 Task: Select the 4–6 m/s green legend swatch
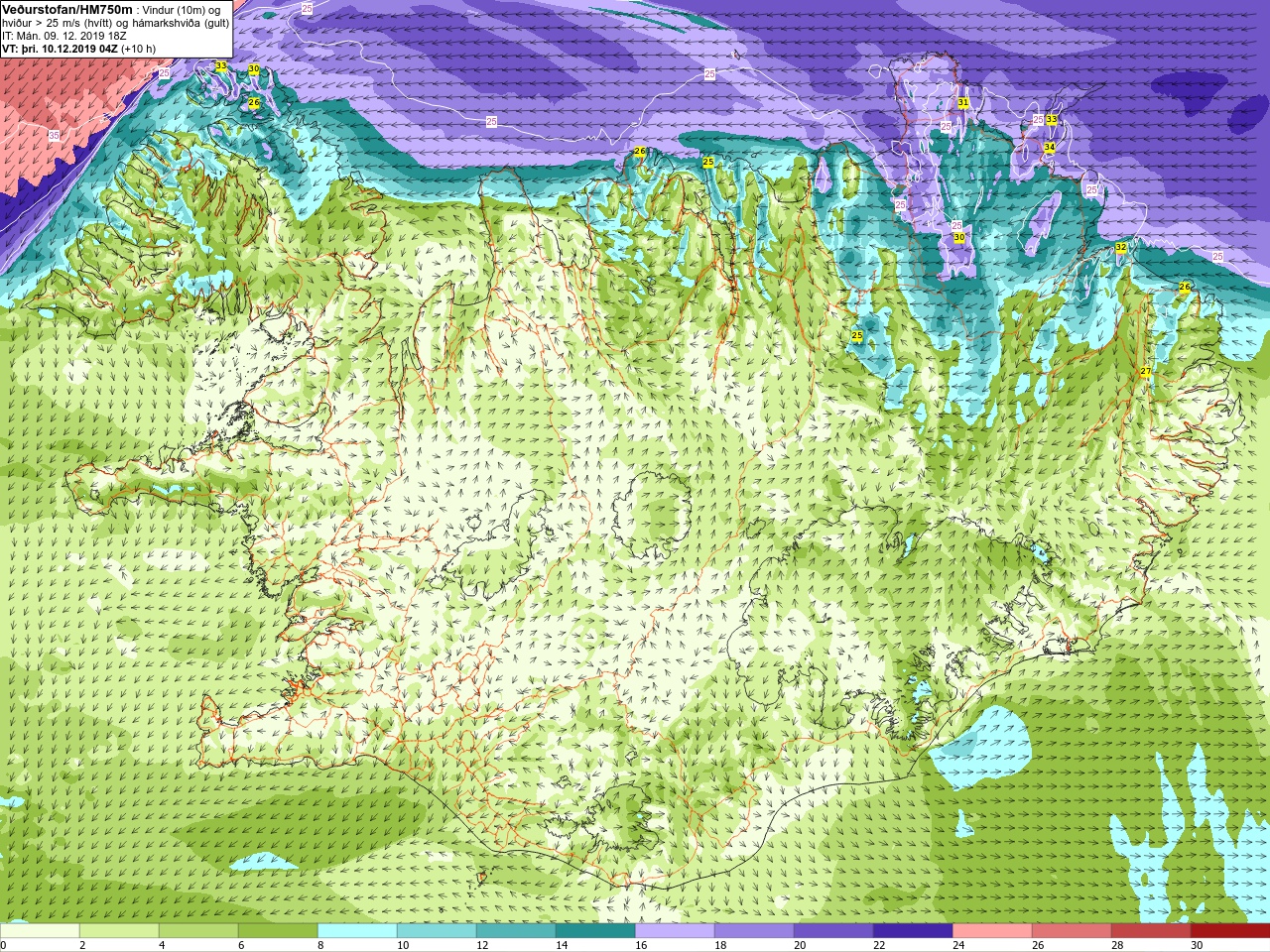point(198,931)
